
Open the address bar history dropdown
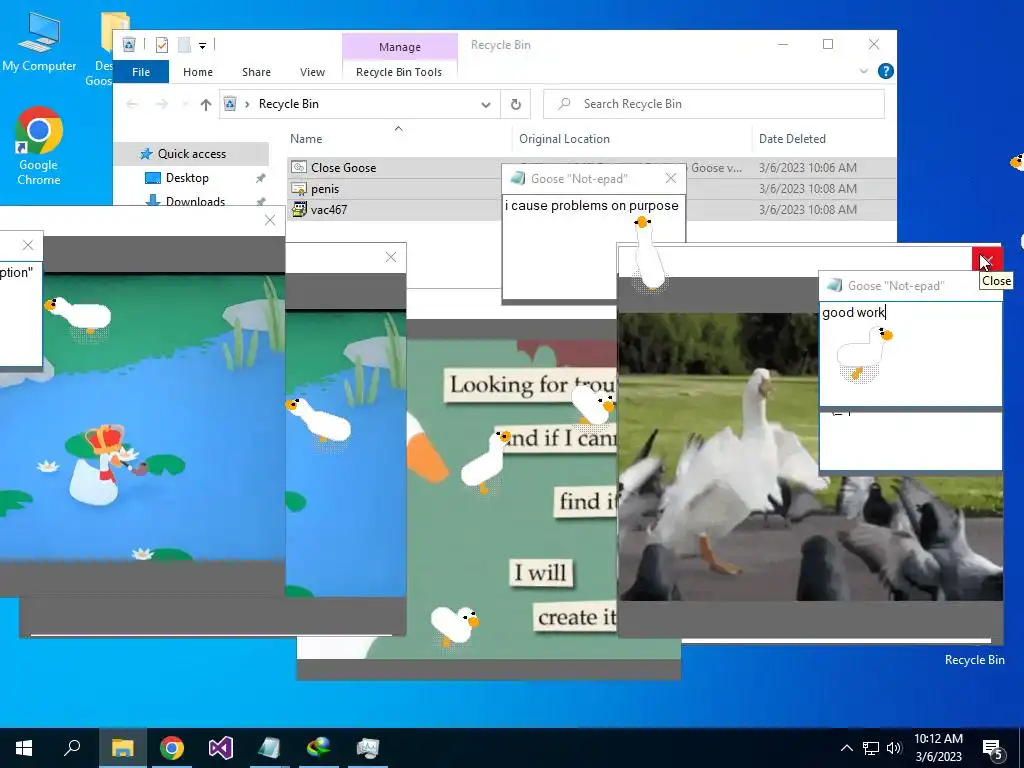[x=485, y=104]
